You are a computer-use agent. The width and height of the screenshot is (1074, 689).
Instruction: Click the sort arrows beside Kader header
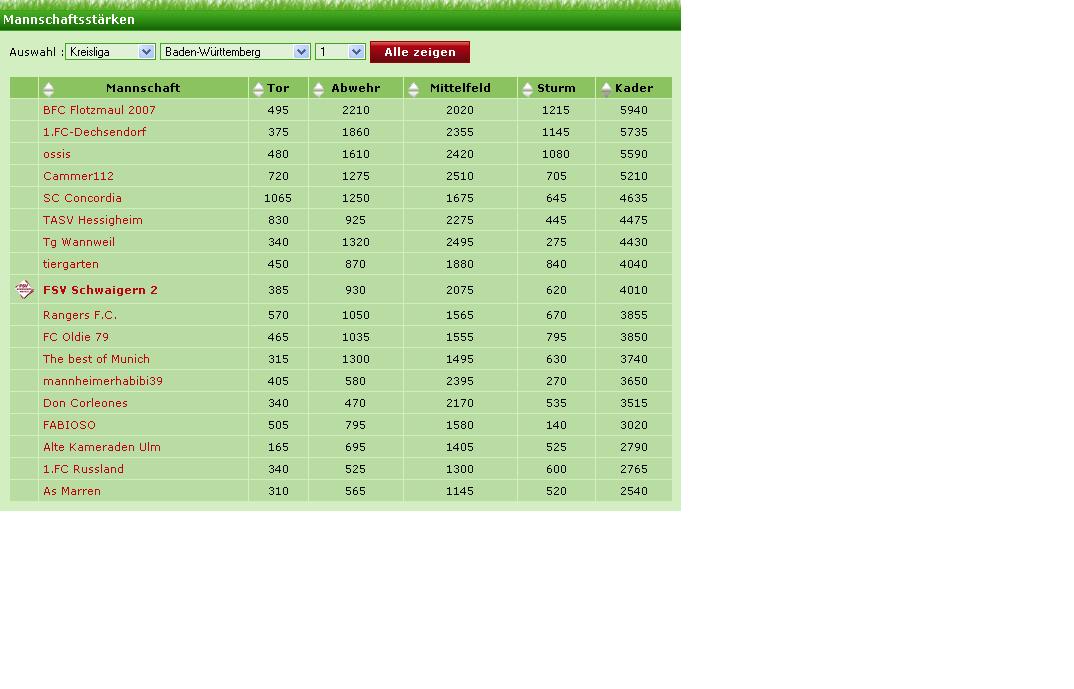click(x=606, y=89)
